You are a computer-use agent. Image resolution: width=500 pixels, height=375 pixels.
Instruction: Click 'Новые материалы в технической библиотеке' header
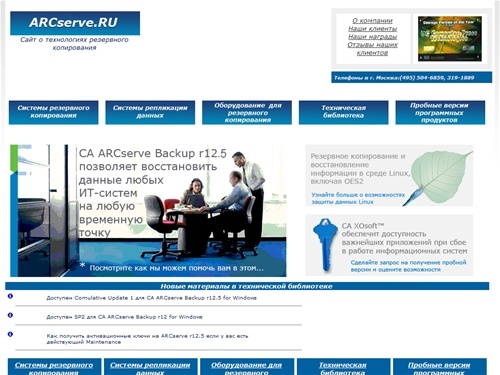coord(247,286)
